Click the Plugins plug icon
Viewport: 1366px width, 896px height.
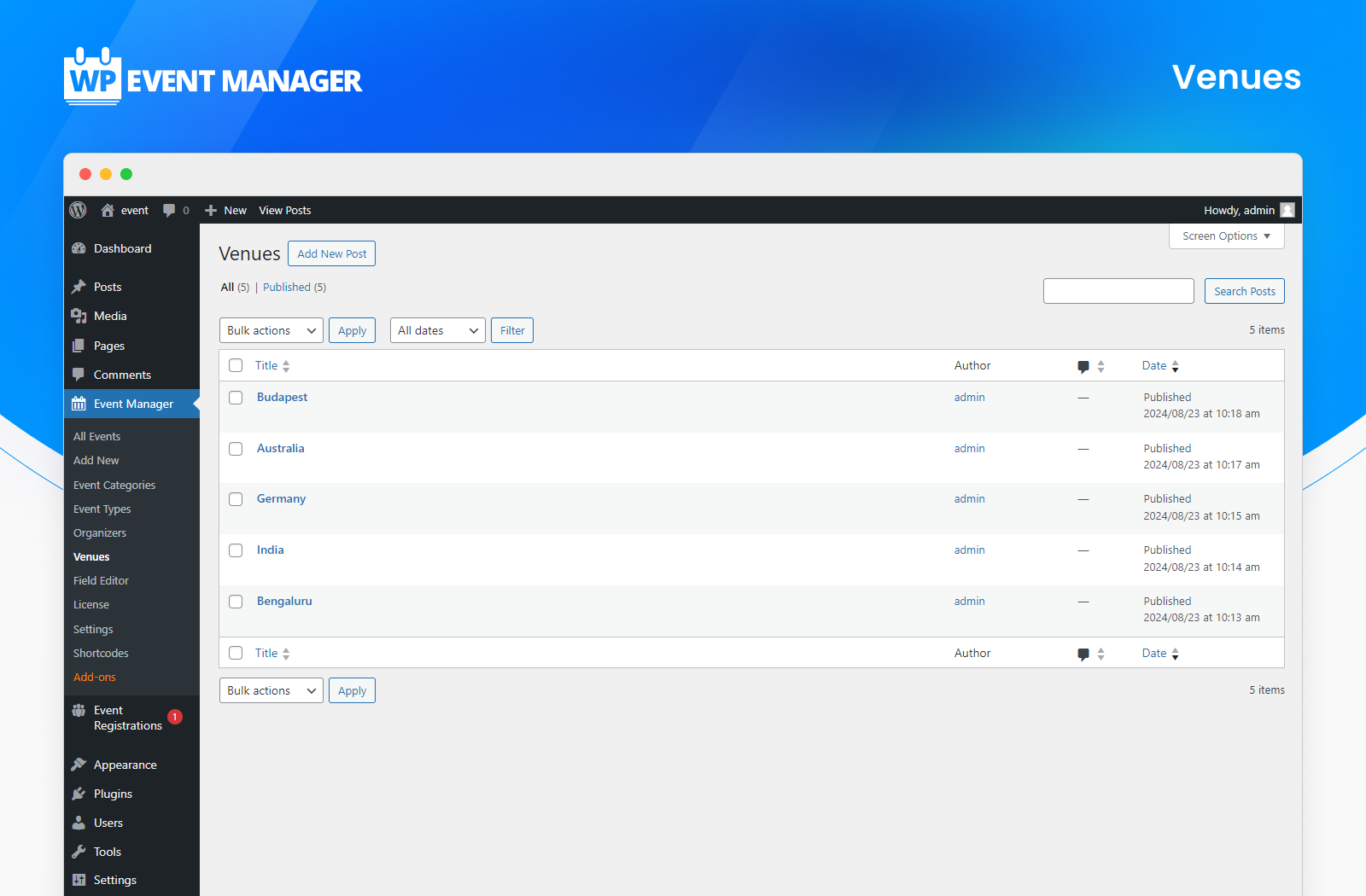tap(79, 794)
